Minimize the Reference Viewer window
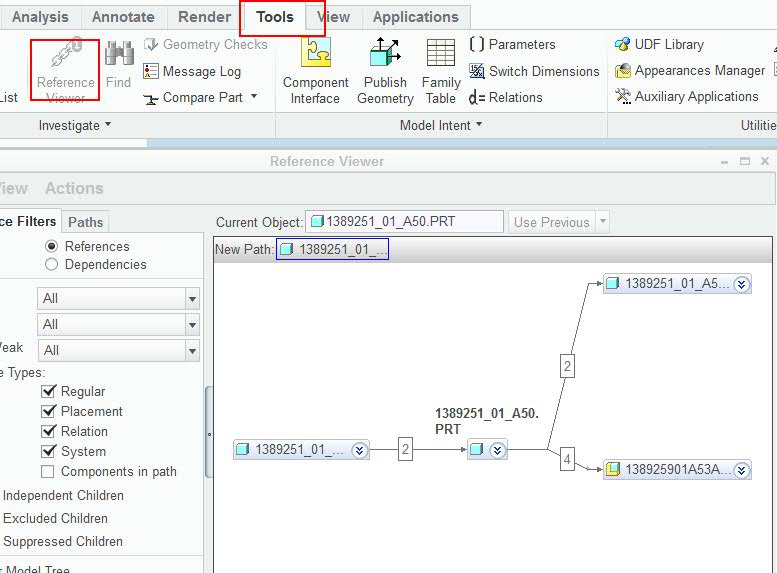 point(724,162)
